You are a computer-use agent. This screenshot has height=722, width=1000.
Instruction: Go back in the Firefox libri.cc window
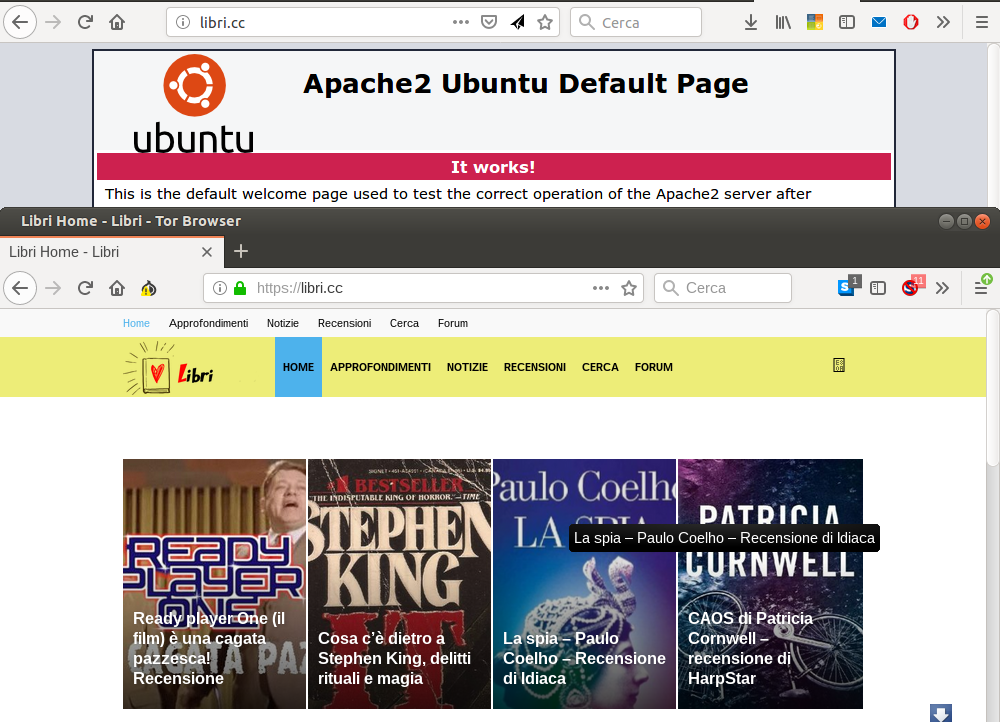[x=20, y=22]
